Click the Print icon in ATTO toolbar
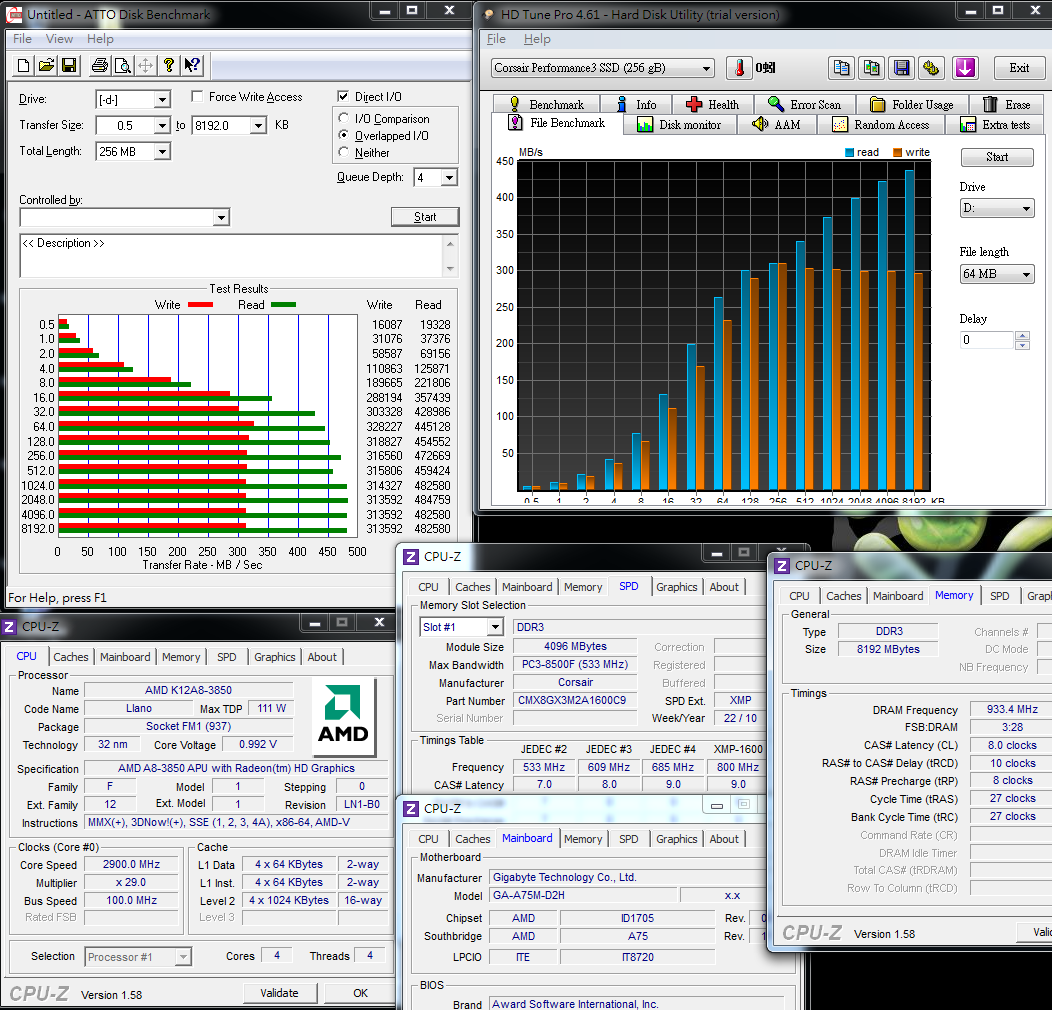 [x=100, y=66]
